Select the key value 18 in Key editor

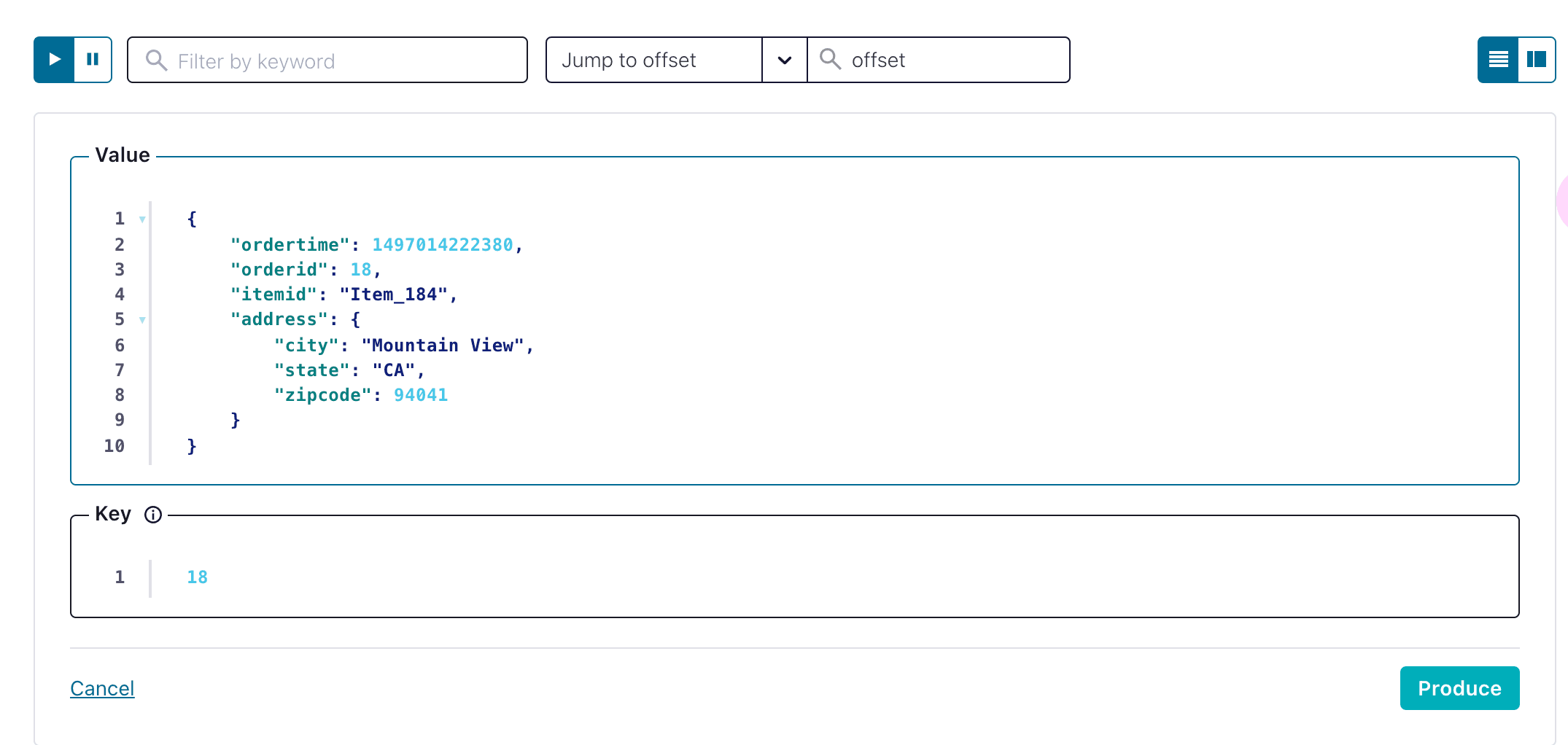pos(197,577)
